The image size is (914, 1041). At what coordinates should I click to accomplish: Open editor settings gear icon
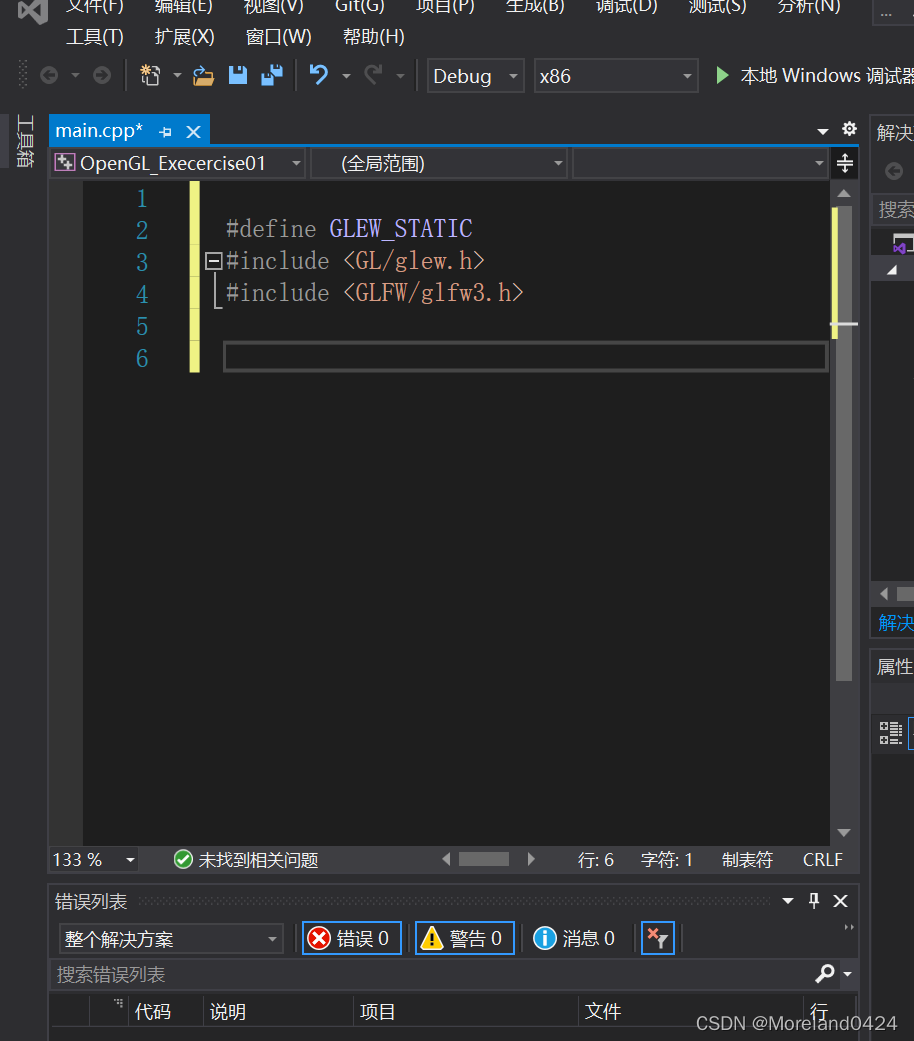point(849,129)
